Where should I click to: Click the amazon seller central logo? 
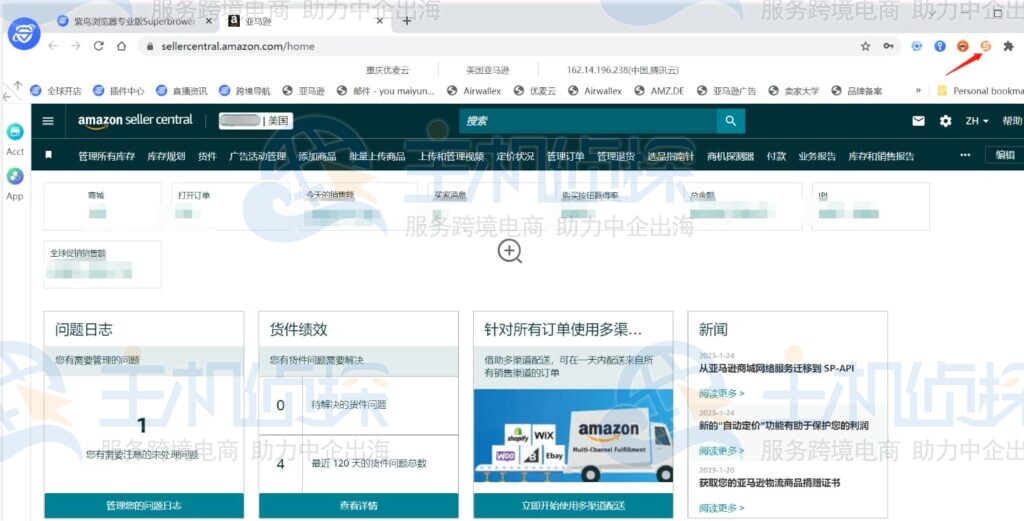click(135, 121)
